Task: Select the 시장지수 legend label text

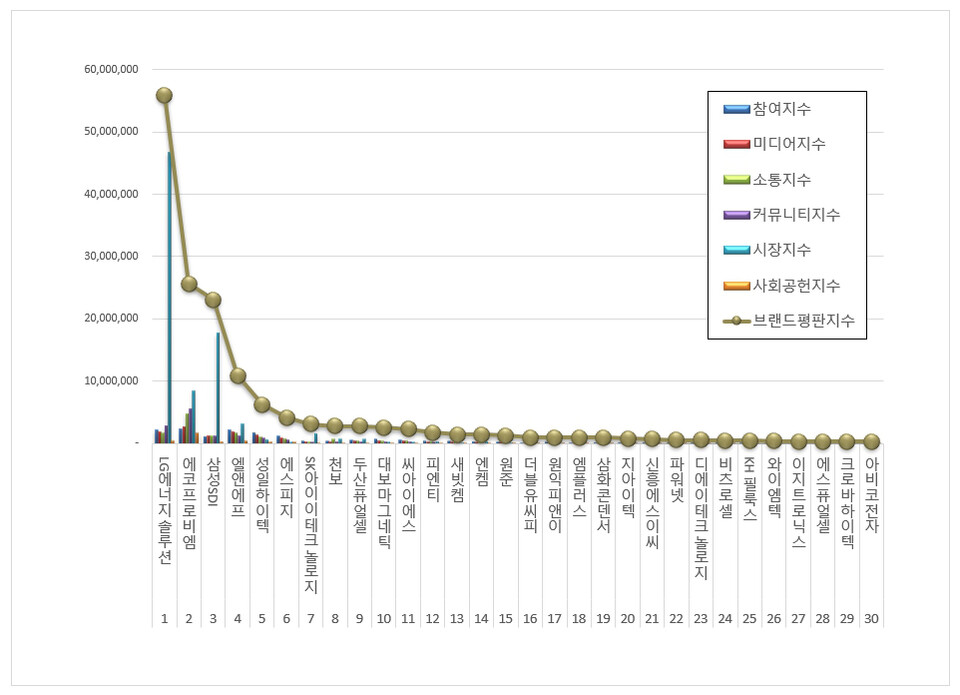Action: (782, 250)
